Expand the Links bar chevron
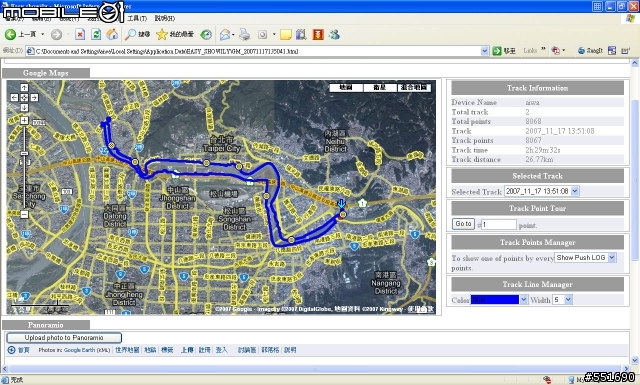The height and width of the screenshot is (385, 640). tap(543, 49)
